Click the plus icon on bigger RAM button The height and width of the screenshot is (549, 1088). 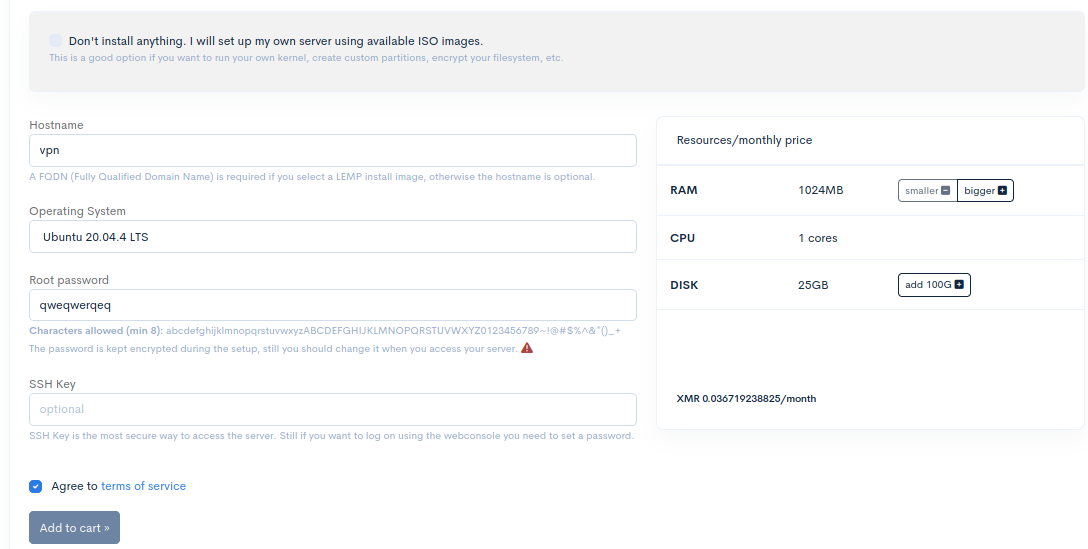click(1003, 190)
